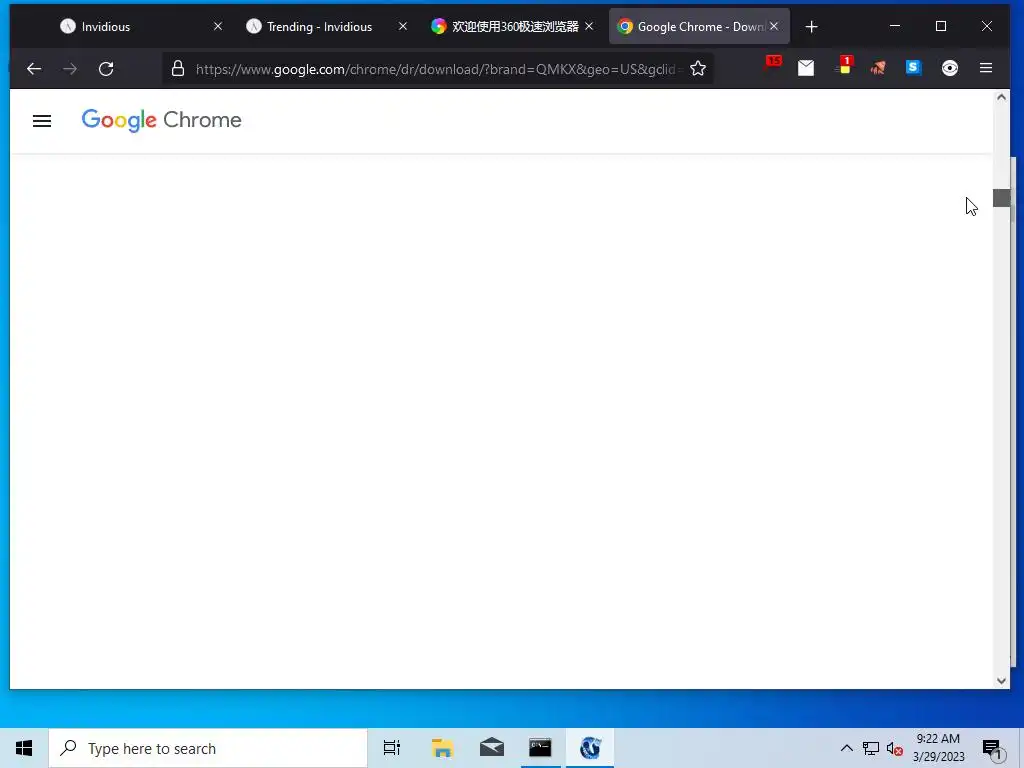Click the Google Chrome logo
Image resolution: width=1024 pixels, height=768 pixels.
pyautogui.click(x=161, y=120)
